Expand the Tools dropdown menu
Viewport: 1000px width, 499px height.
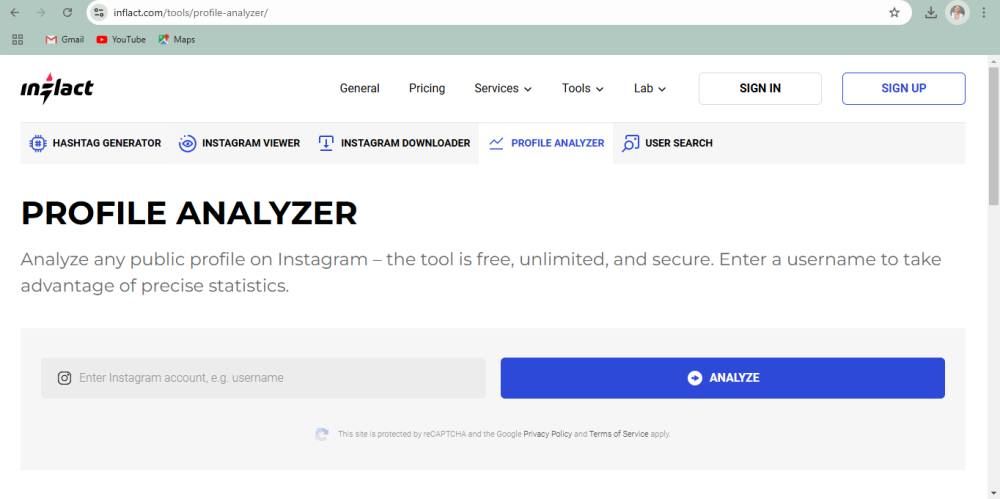(582, 89)
